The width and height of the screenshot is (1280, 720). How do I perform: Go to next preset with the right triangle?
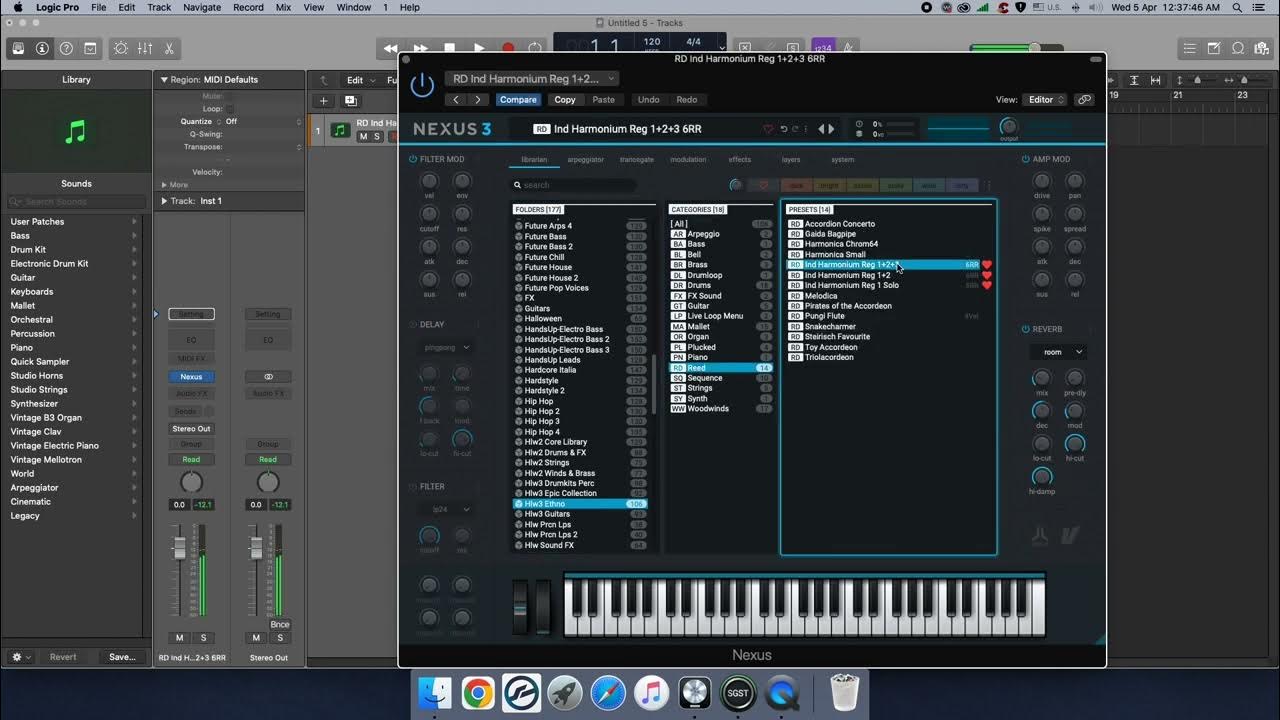pyautogui.click(x=832, y=129)
